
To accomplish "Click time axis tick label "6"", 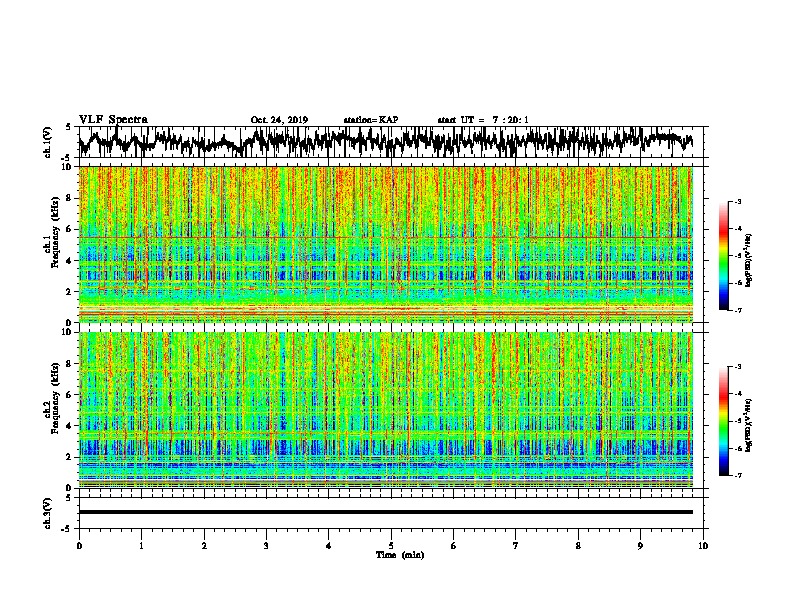I will coord(454,546).
